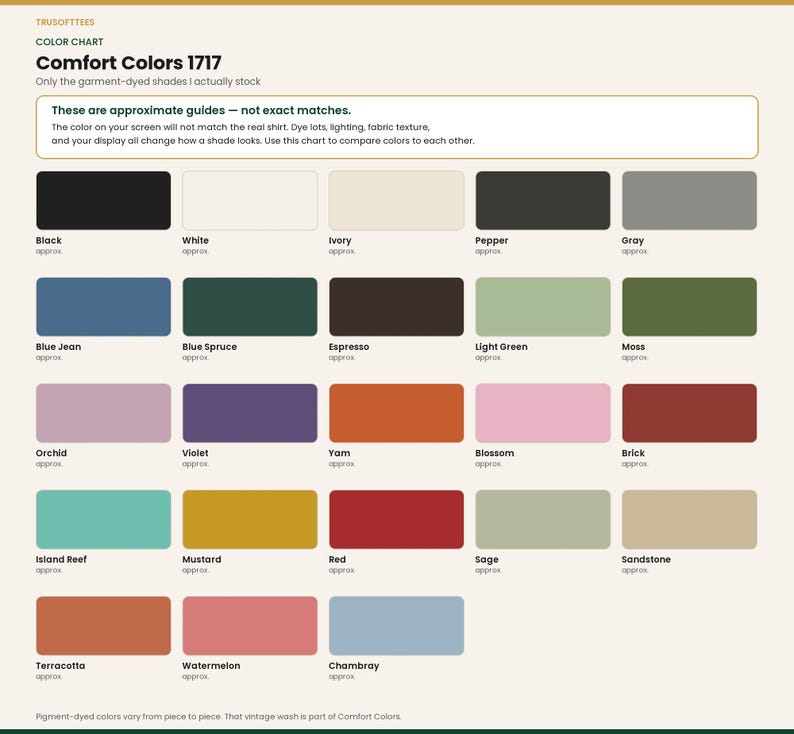794x734 pixels.
Task: Click the 'Orchid' label text
Action: (51, 453)
